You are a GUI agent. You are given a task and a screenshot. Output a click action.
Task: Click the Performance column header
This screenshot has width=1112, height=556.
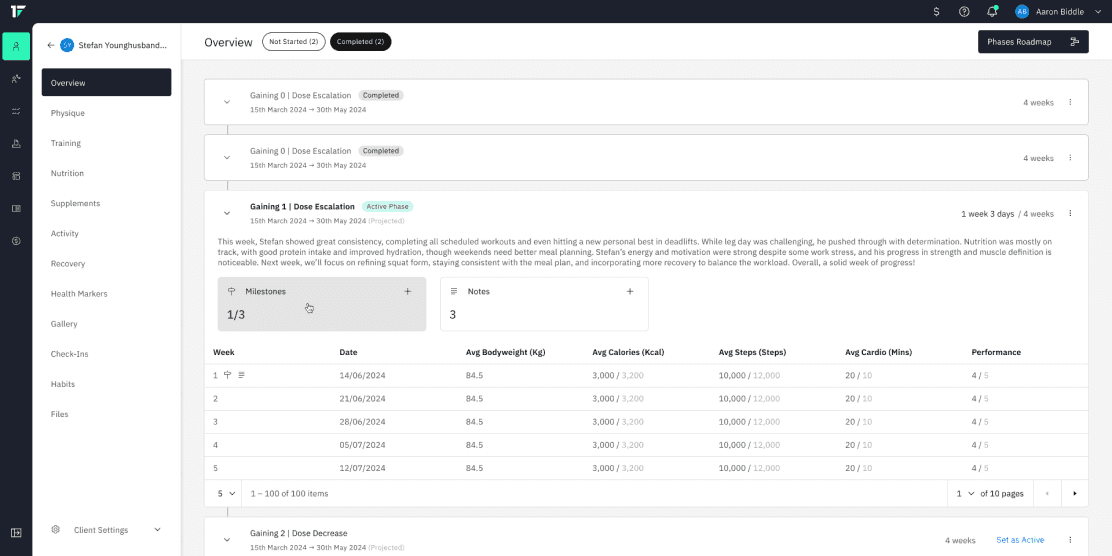pos(996,352)
